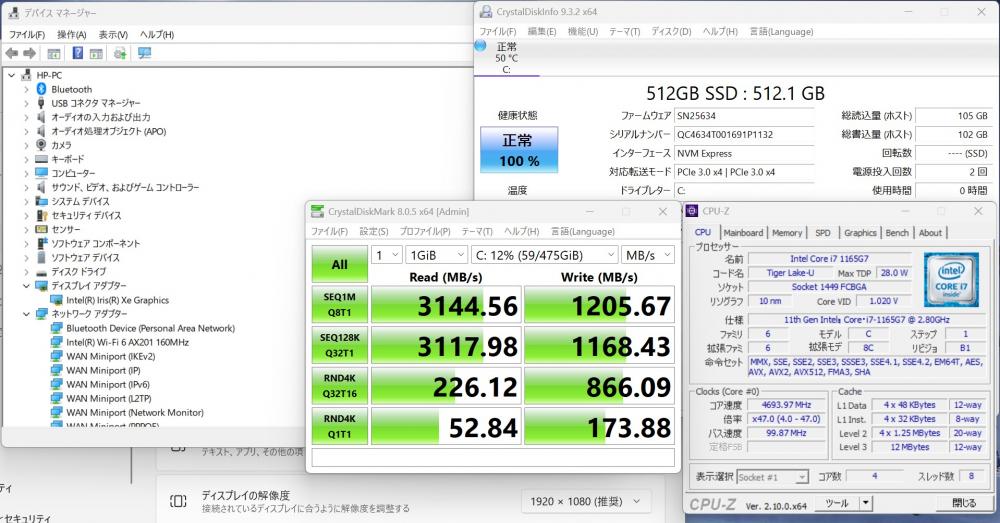This screenshot has width=1000, height=523.
Task: Open 機能(U) menu in CrystalDiskInfo
Action: click(x=583, y=31)
